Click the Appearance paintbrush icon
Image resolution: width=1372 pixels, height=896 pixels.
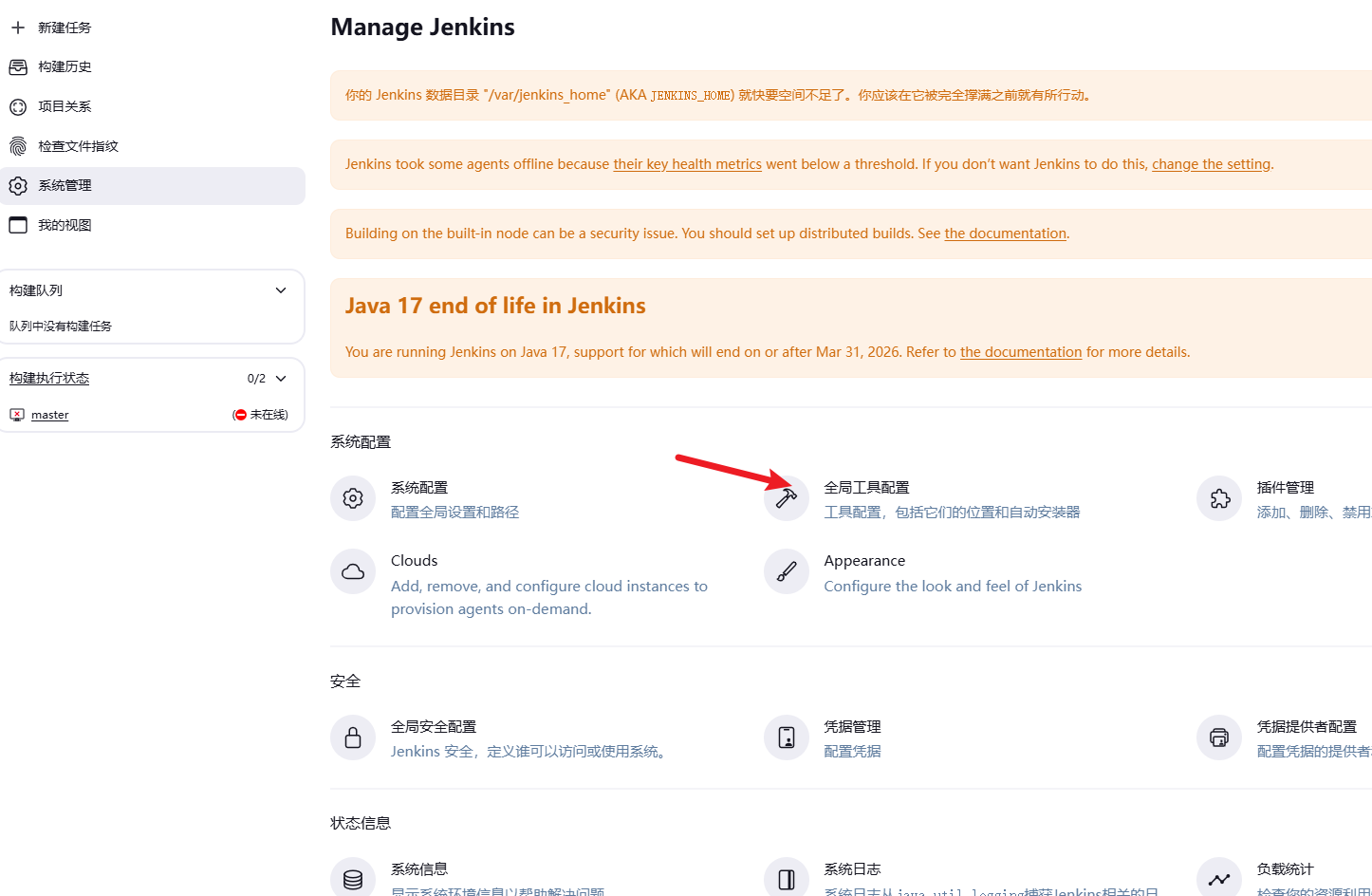(x=787, y=571)
